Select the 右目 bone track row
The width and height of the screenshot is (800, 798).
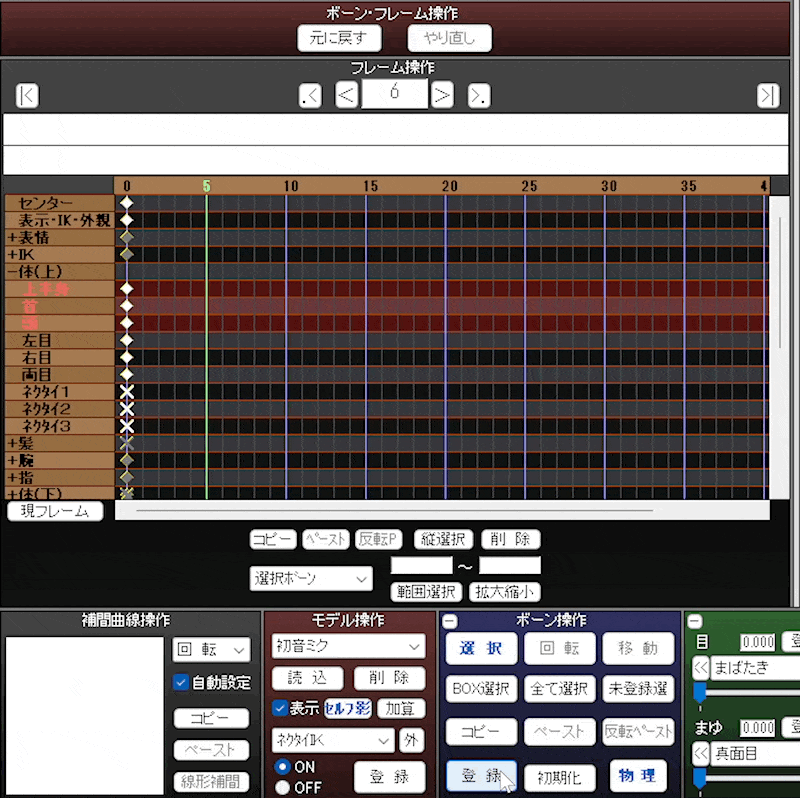tap(60, 357)
